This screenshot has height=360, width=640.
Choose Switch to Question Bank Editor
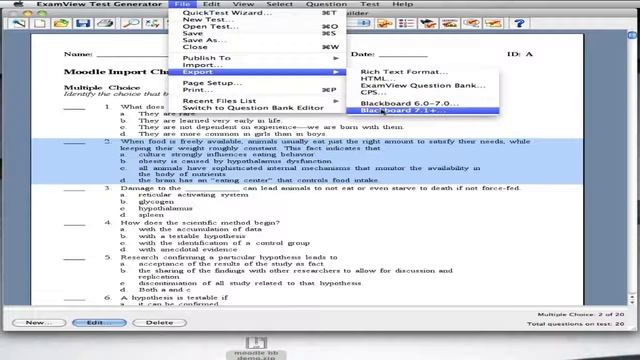pyautogui.click(x=257, y=108)
